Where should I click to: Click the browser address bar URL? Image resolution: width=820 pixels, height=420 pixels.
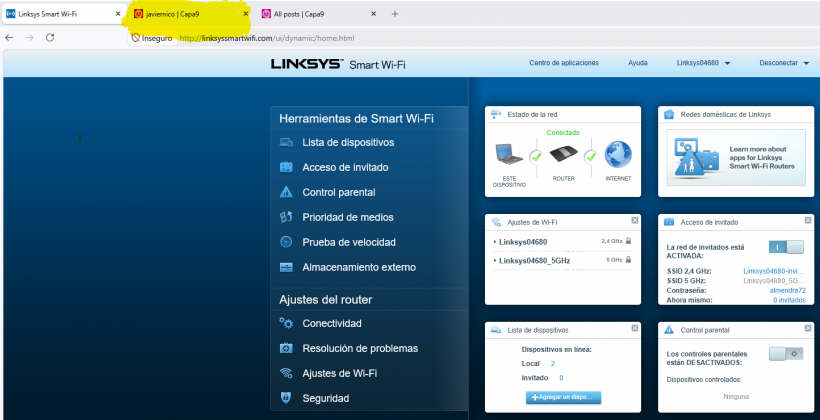267,38
